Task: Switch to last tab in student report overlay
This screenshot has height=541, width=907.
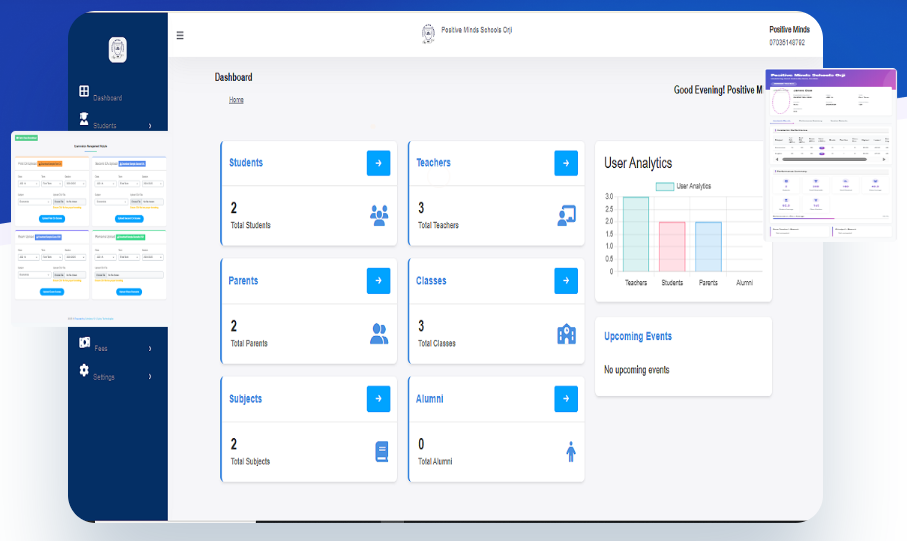Action: click(x=839, y=120)
